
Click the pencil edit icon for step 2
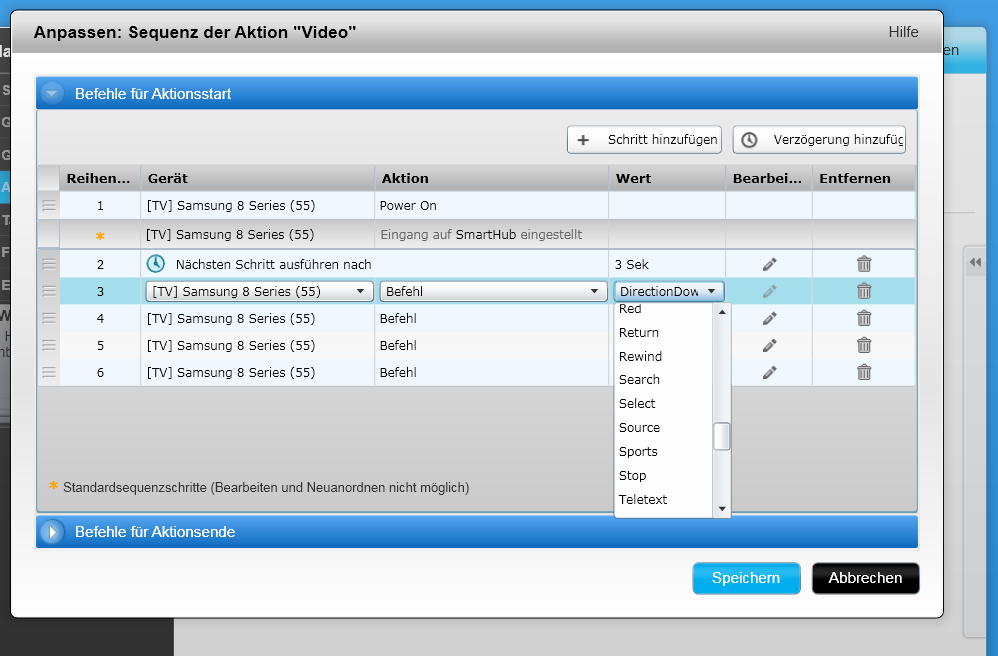click(x=769, y=264)
